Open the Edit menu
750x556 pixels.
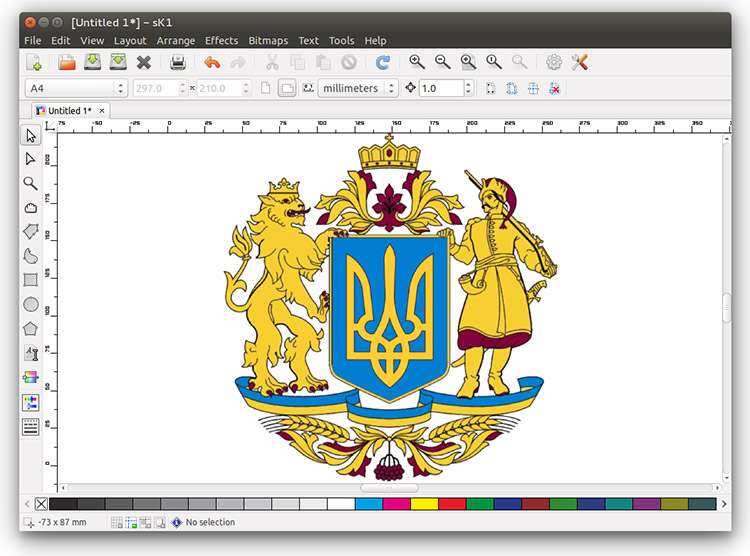61,41
